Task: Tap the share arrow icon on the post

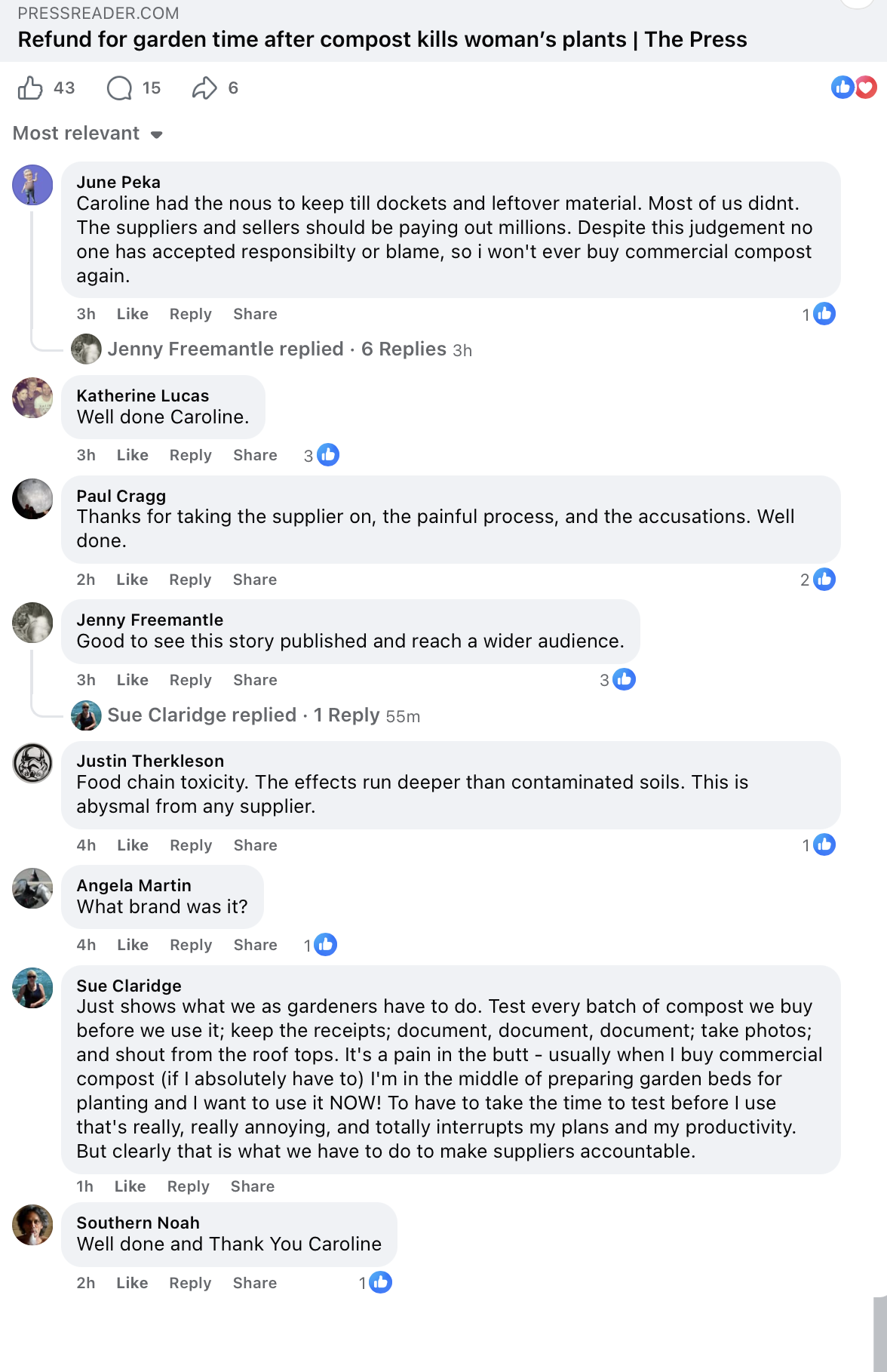Action: tap(204, 88)
